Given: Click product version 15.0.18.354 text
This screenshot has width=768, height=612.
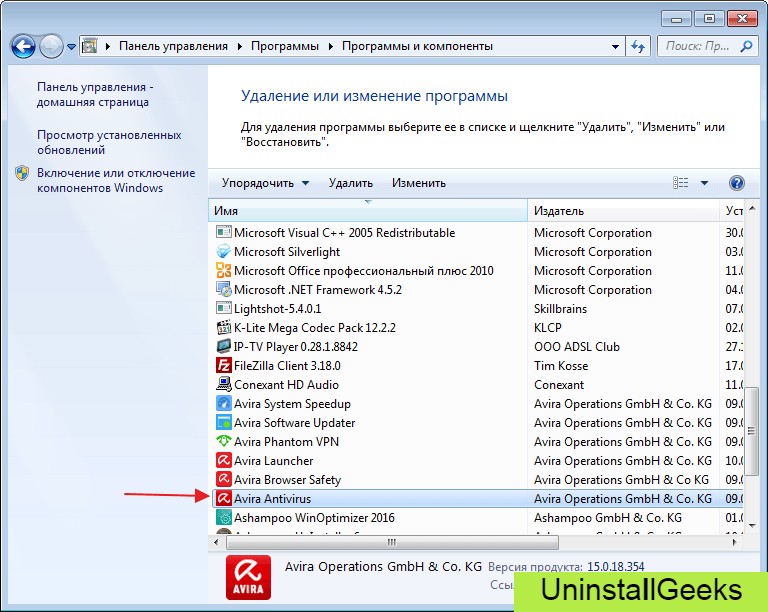Looking at the screenshot, I should pyautogui.click(x=616, y=567).
